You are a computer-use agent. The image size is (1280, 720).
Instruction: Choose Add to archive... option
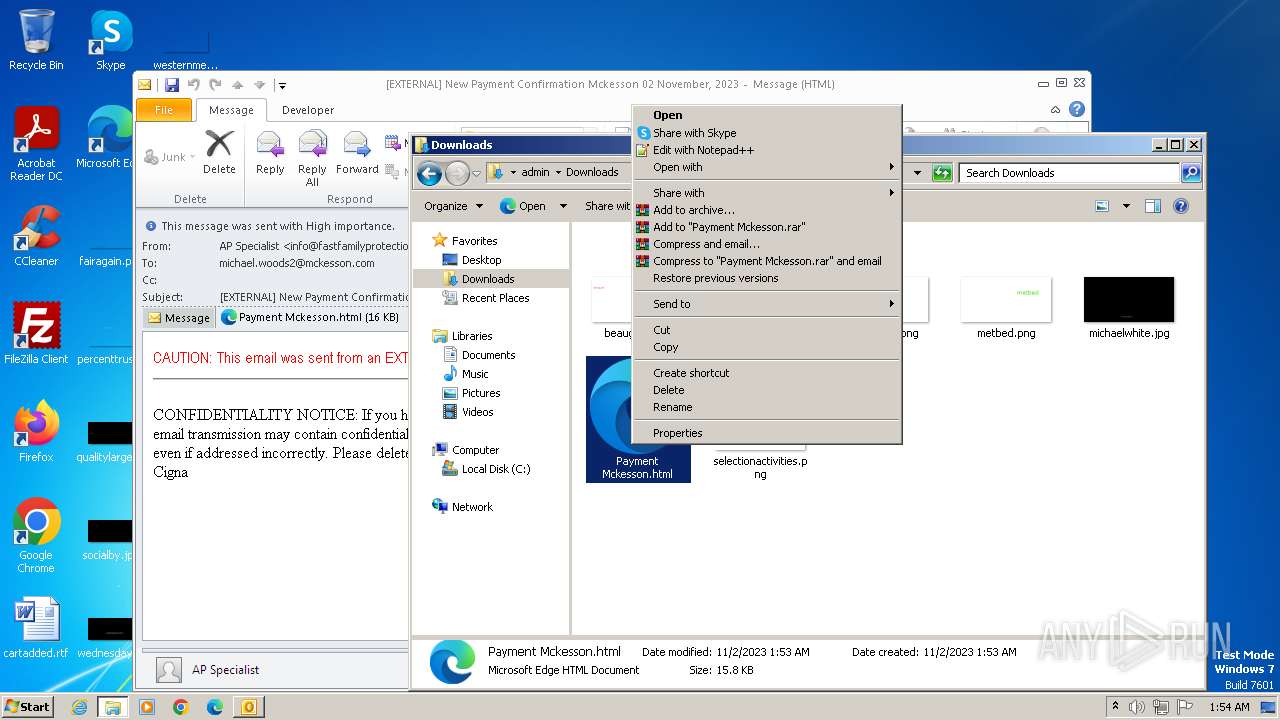click(767, 210)
